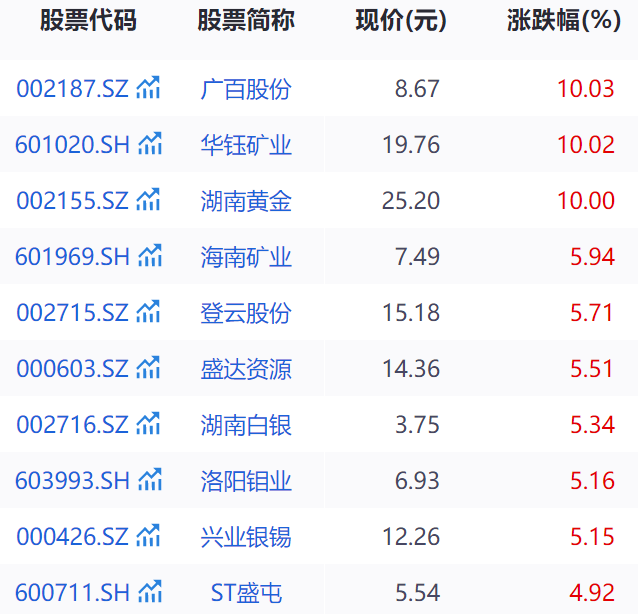Select change percent 5.34

[592, 424]
